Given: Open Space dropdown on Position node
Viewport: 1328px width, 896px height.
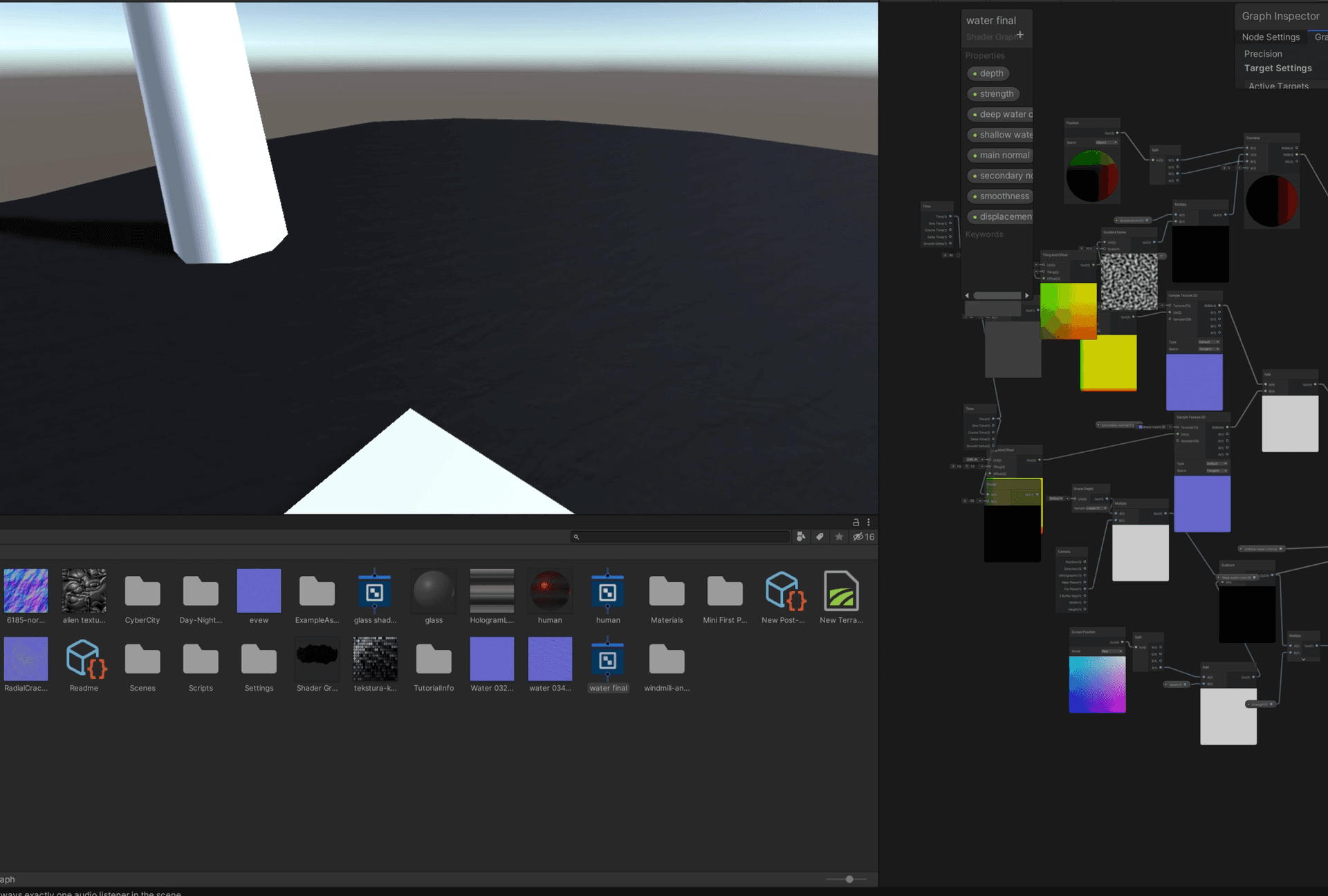Looking at the screenshot, I should tap(1107, 142).
